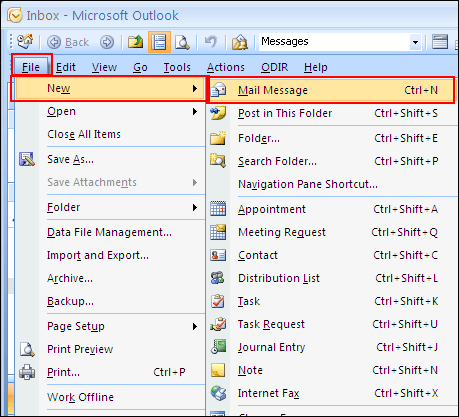
Task: Open the Help menu
Action: pos(316,67)
